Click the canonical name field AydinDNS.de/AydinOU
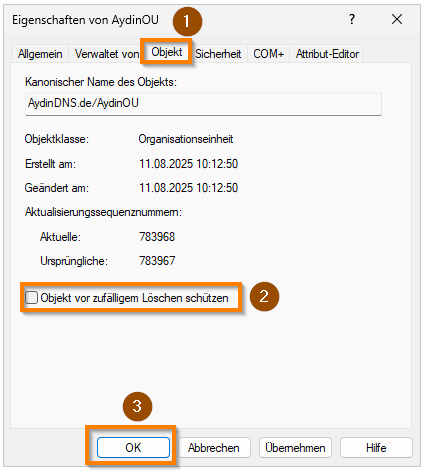 (203, 104)
